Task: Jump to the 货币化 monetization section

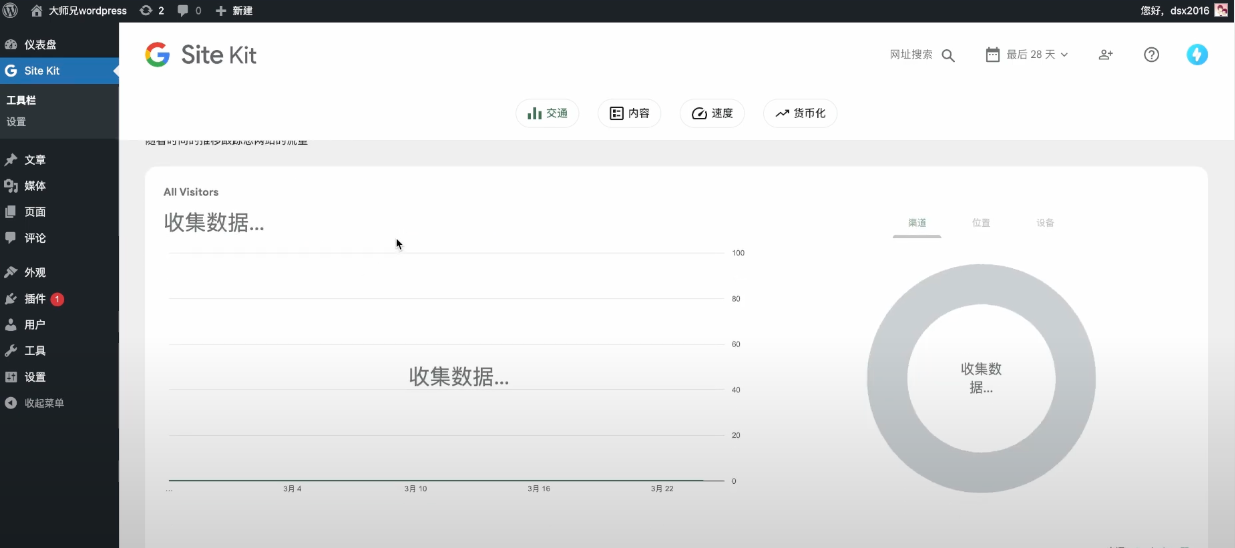Action: coord(800,113)
